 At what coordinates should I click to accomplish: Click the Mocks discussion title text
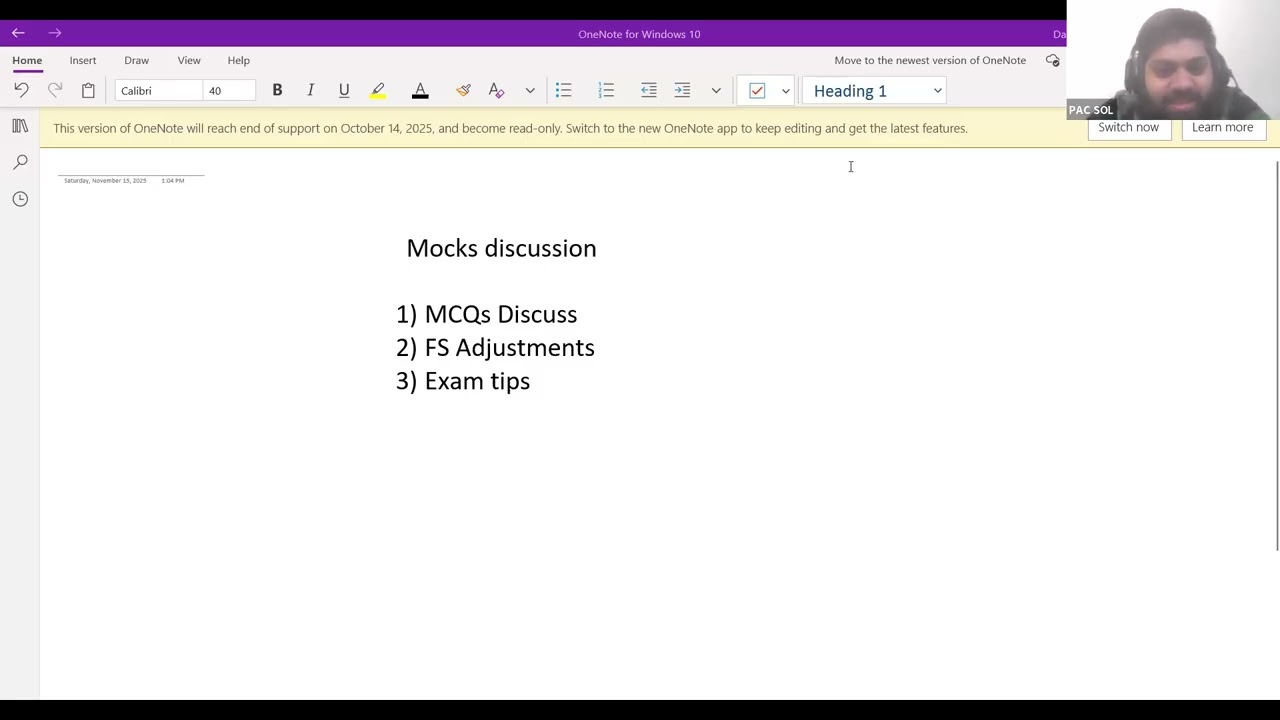click(x=501, y=248)
